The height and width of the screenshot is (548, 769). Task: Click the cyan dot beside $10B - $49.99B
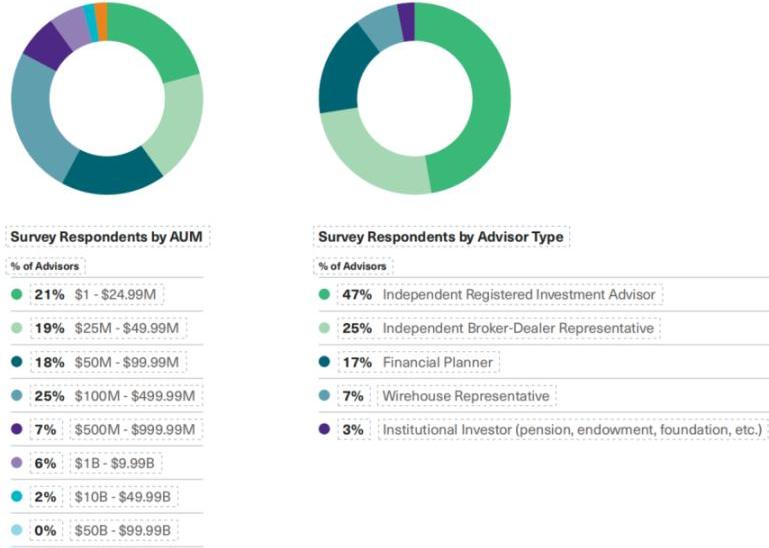(16, 497)
